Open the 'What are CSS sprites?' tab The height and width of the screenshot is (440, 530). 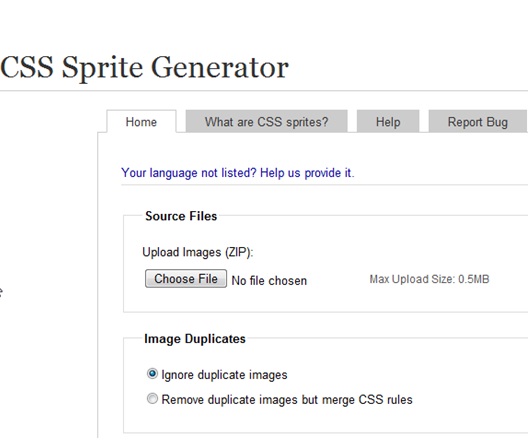[266, 121]
